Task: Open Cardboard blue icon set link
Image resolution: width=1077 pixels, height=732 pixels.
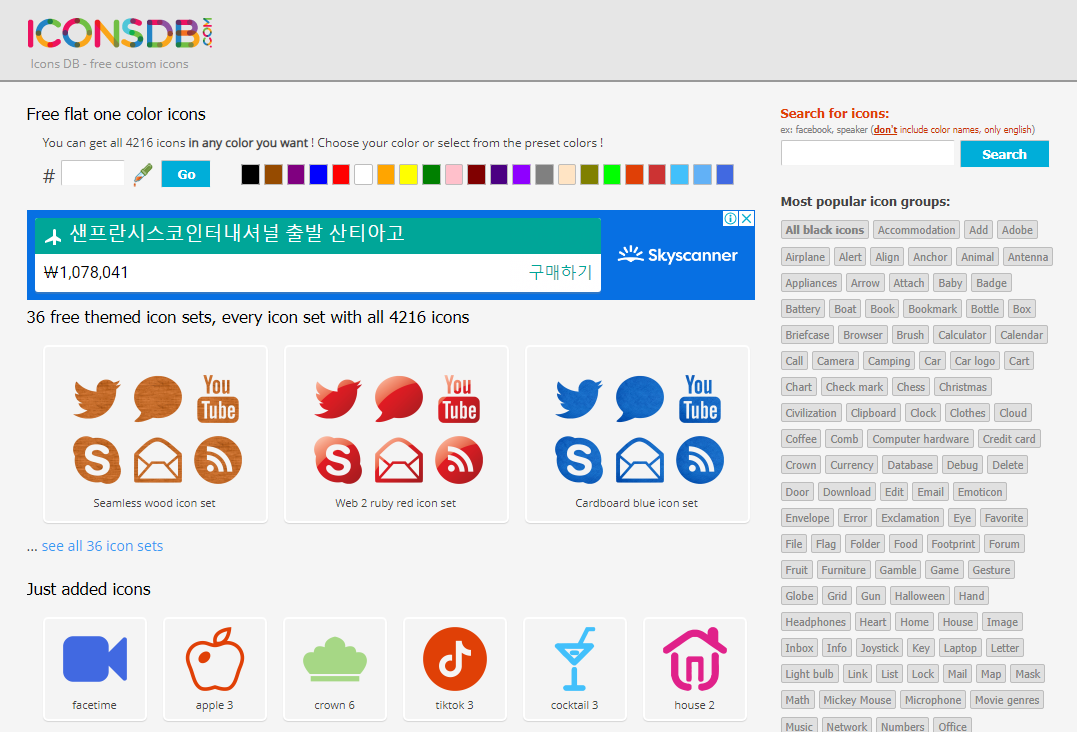Action: 637,503
